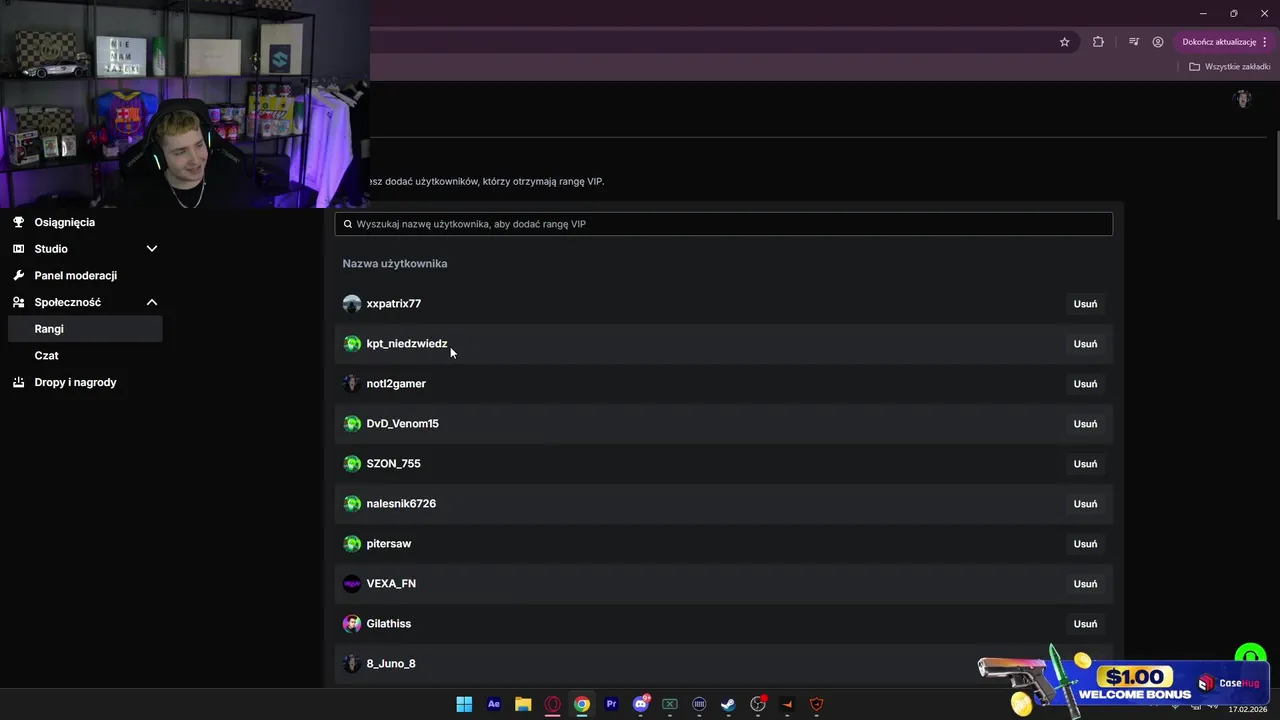Click the 8_Juno_8 username
Image resolution: width=1280 pixels, height=720 pixels.
(x=391, y=664)
